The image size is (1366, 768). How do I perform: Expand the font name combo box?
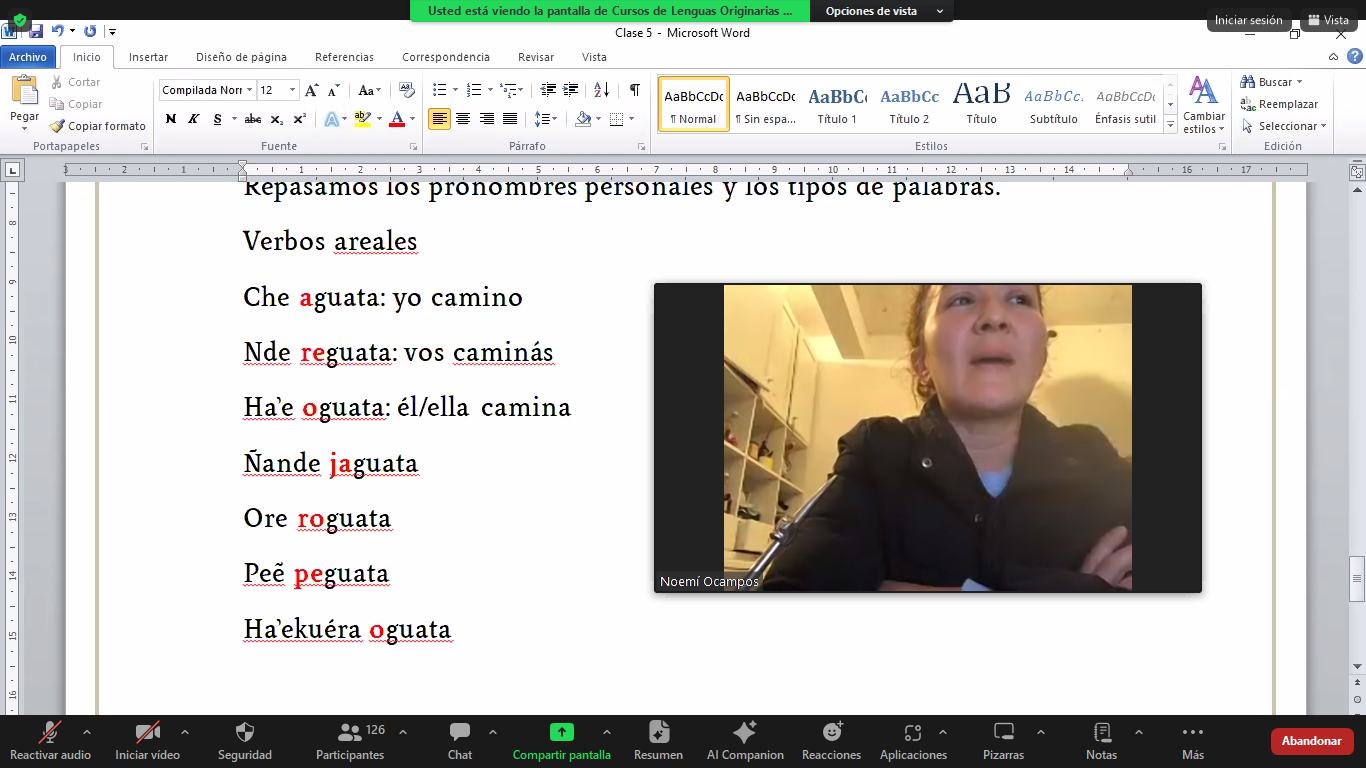(249, 90)
